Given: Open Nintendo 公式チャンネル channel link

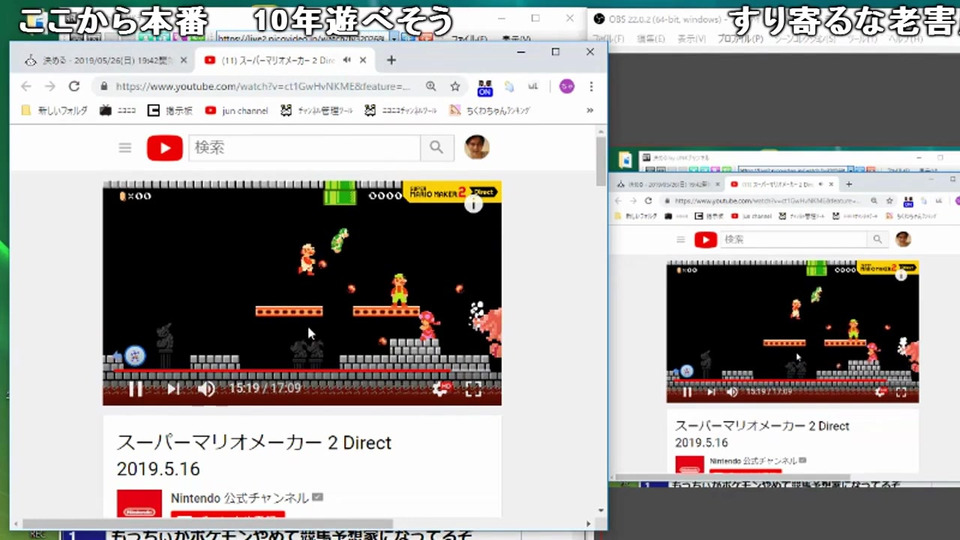Looking at the screenshot, I should tap(239, 498).
